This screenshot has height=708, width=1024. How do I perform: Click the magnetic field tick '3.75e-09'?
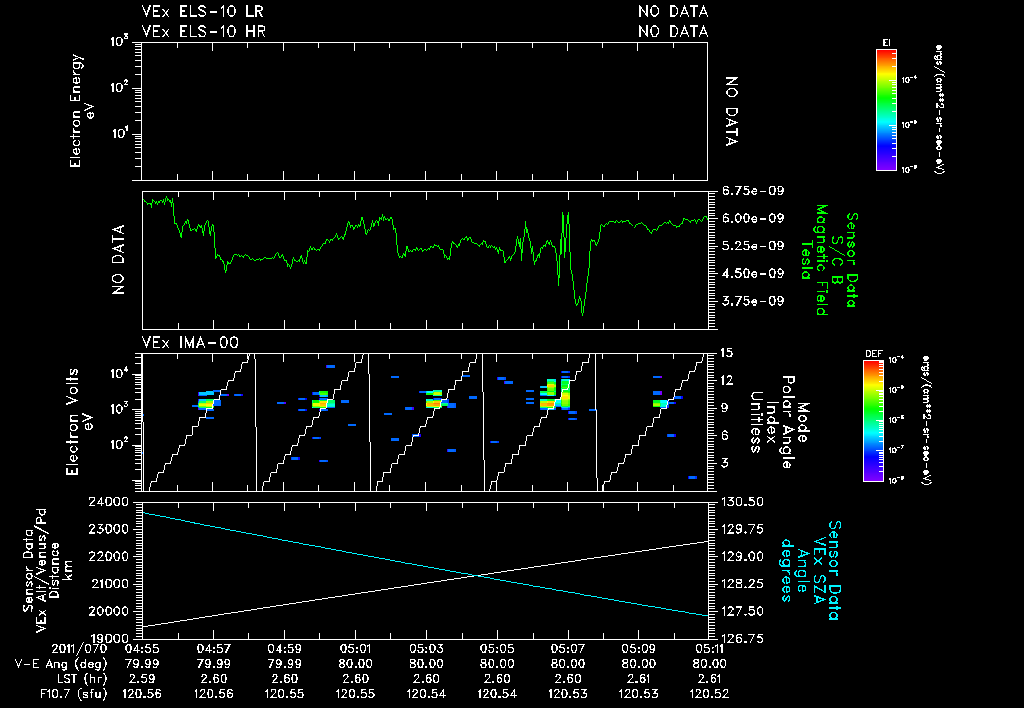753,301
